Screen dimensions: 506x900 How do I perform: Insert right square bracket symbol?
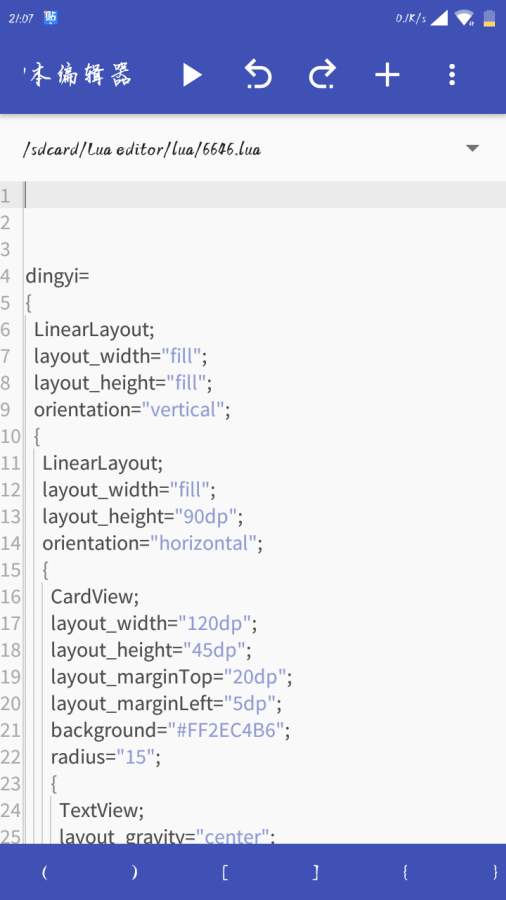315,872
